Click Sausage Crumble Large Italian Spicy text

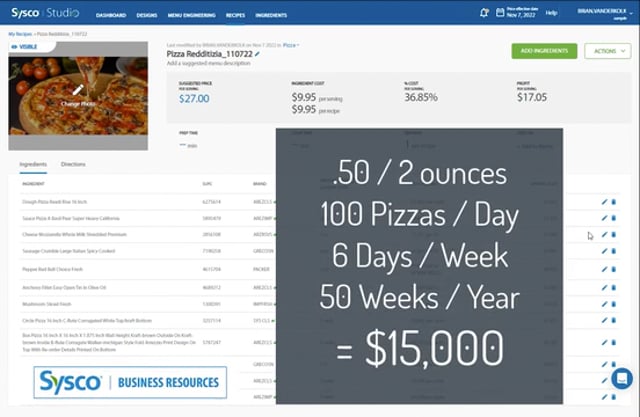[69, 251]
